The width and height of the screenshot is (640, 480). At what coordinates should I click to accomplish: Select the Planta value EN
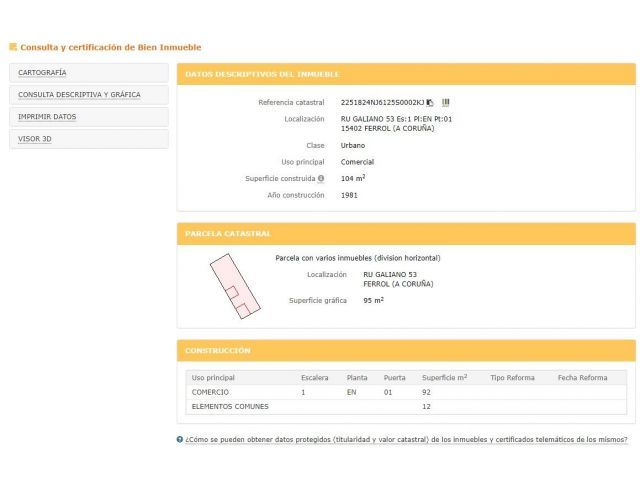351,392
